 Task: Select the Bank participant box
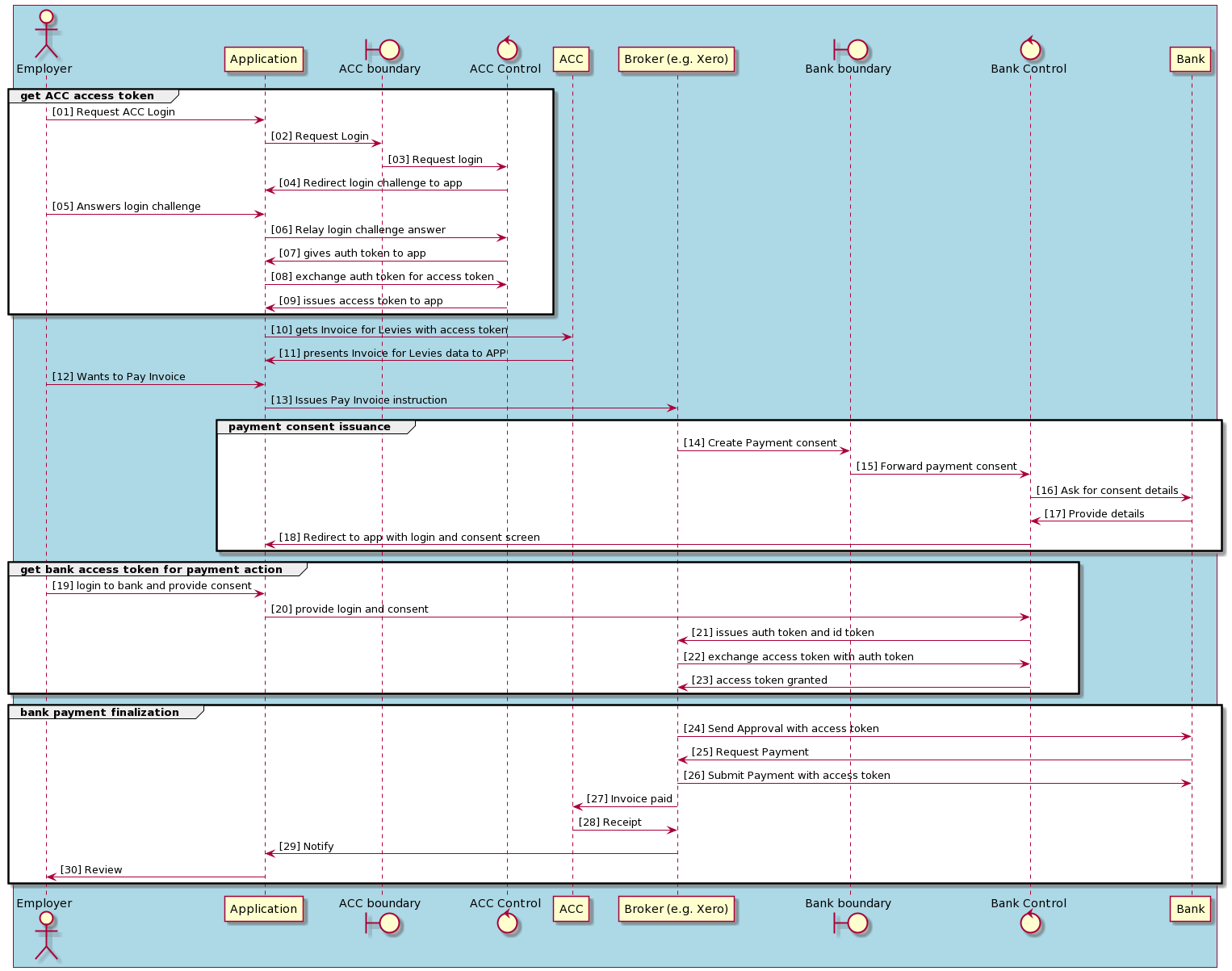tap(1190, 59)
